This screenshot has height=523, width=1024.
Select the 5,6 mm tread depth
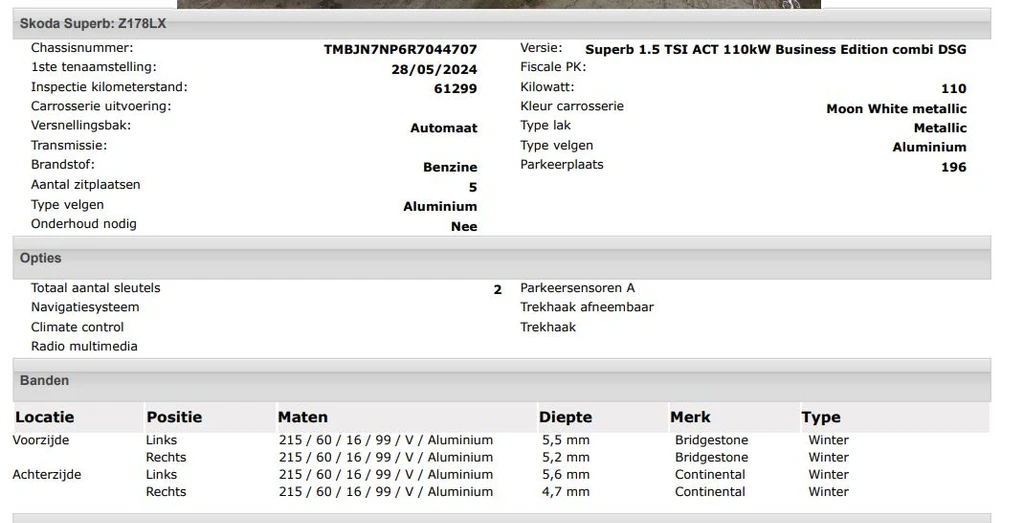[x=566, y=475]
